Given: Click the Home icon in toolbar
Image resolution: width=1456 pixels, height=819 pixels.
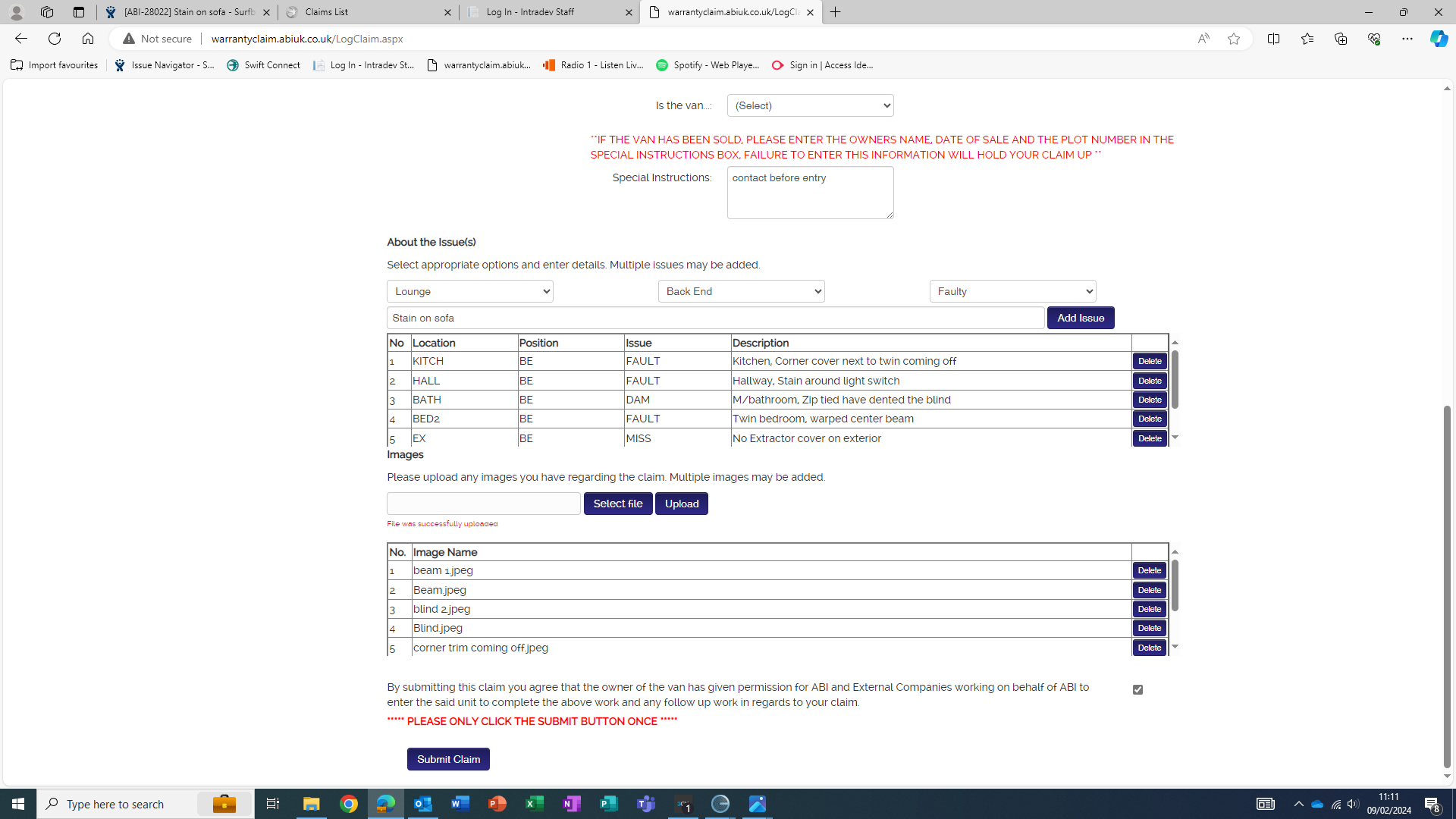Looking at the screenshot, I should click(88, 39).
